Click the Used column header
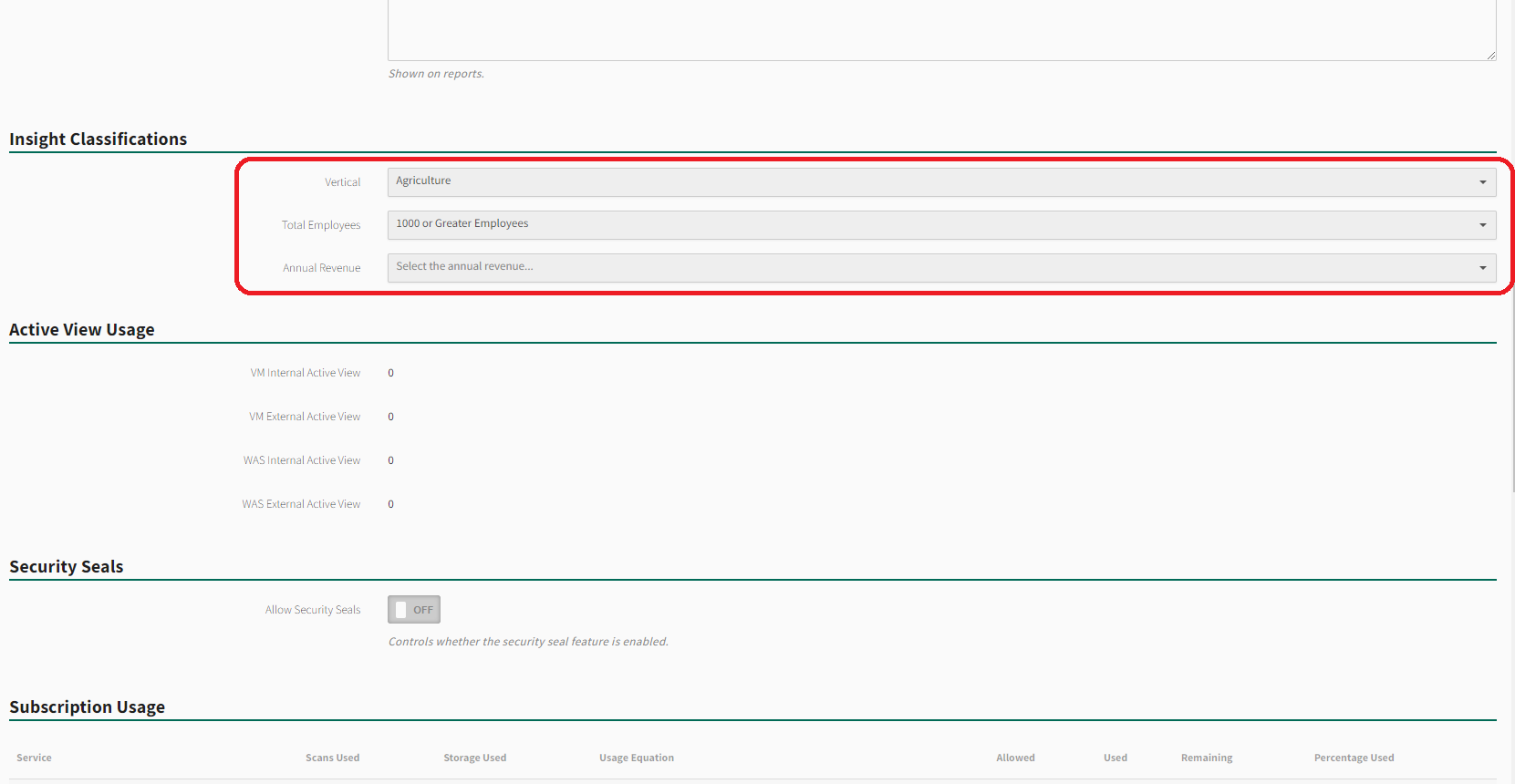1515x784 pixels. click(x=1115, y=758)
